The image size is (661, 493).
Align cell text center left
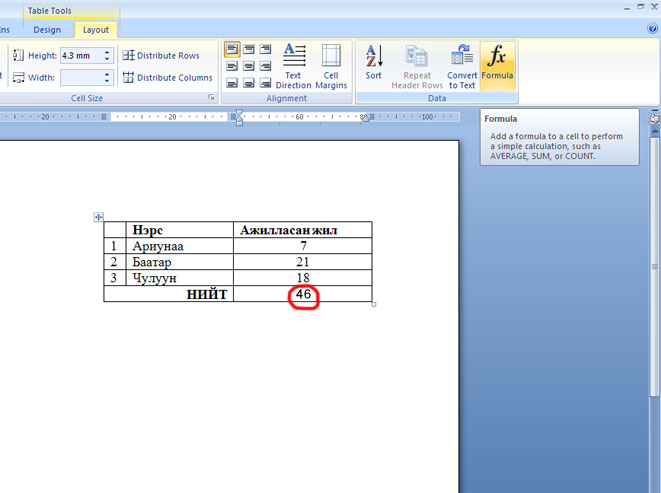[232, 66]
